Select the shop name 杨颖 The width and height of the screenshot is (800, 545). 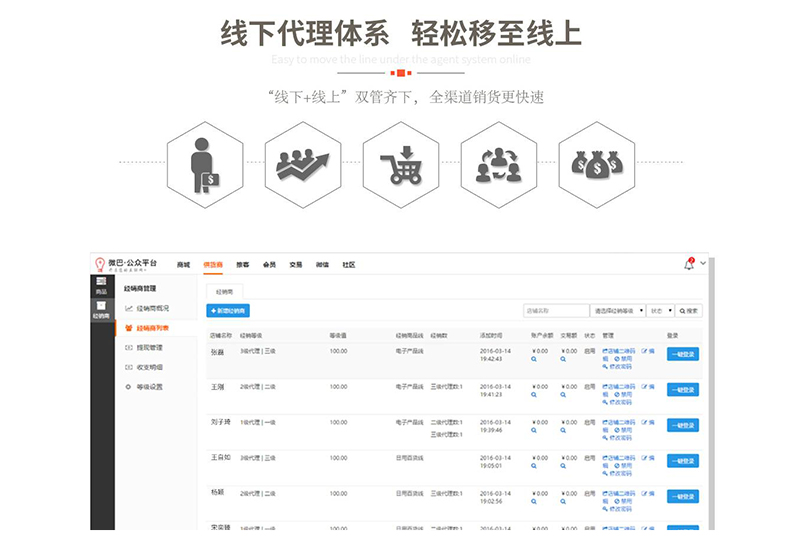(x=217, y=492)
